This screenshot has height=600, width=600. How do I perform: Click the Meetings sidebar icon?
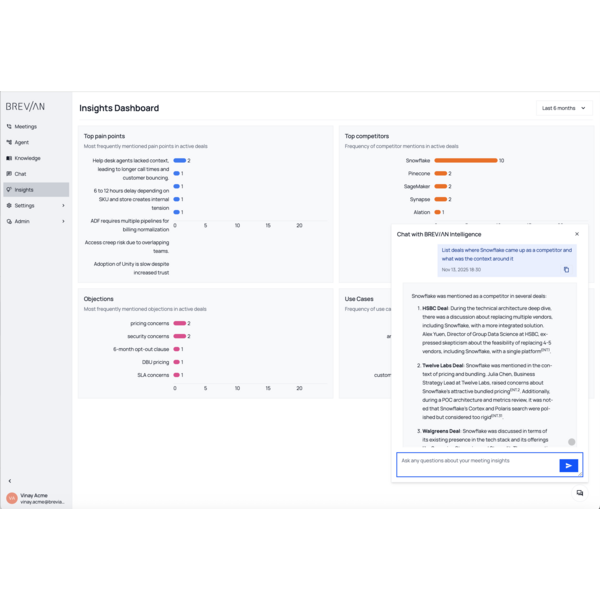pos(9,126)
